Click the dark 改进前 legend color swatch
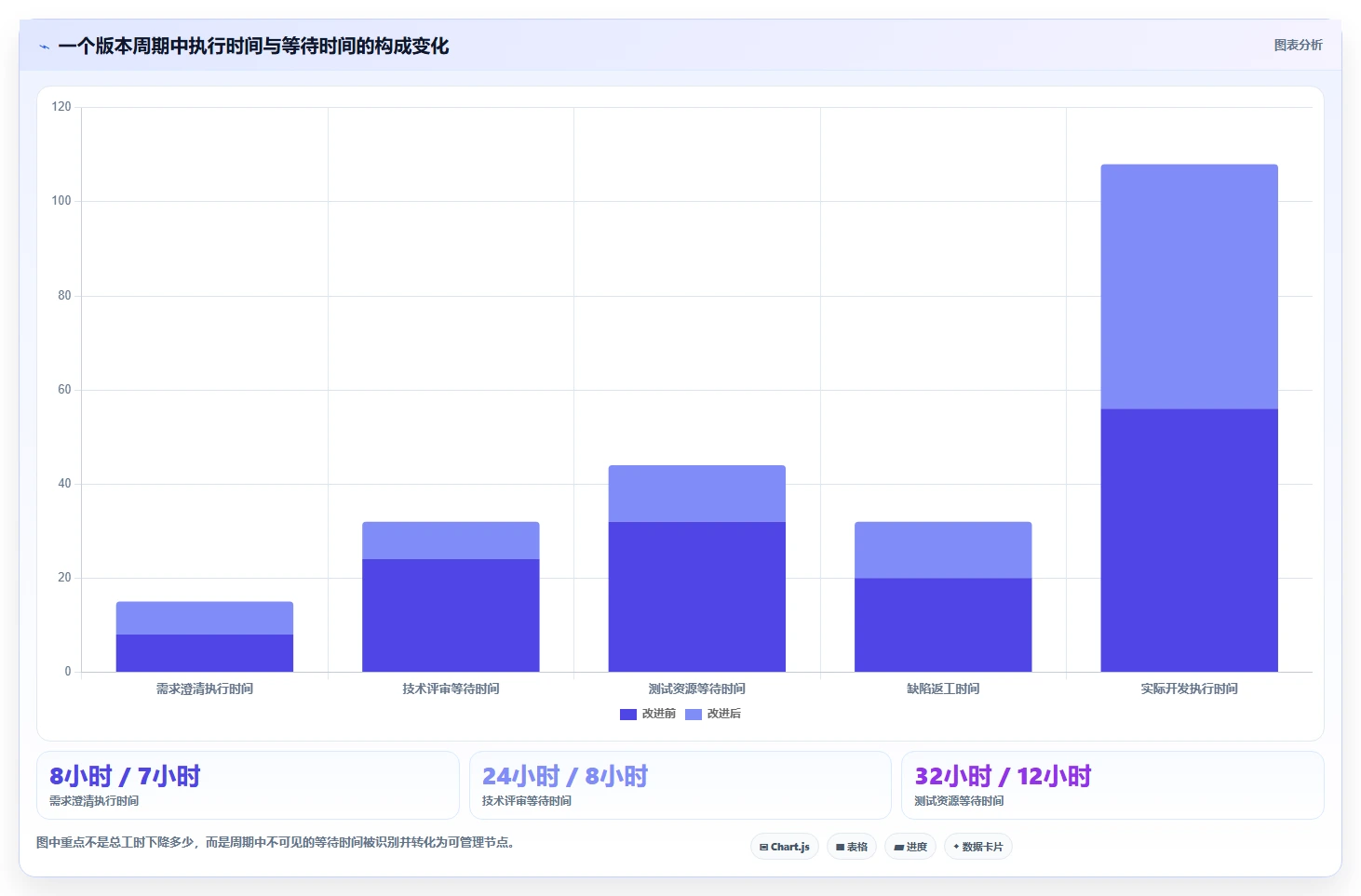Image resolution: width=1361 pixels, height=896 pixels. click(x=628, y=715)
